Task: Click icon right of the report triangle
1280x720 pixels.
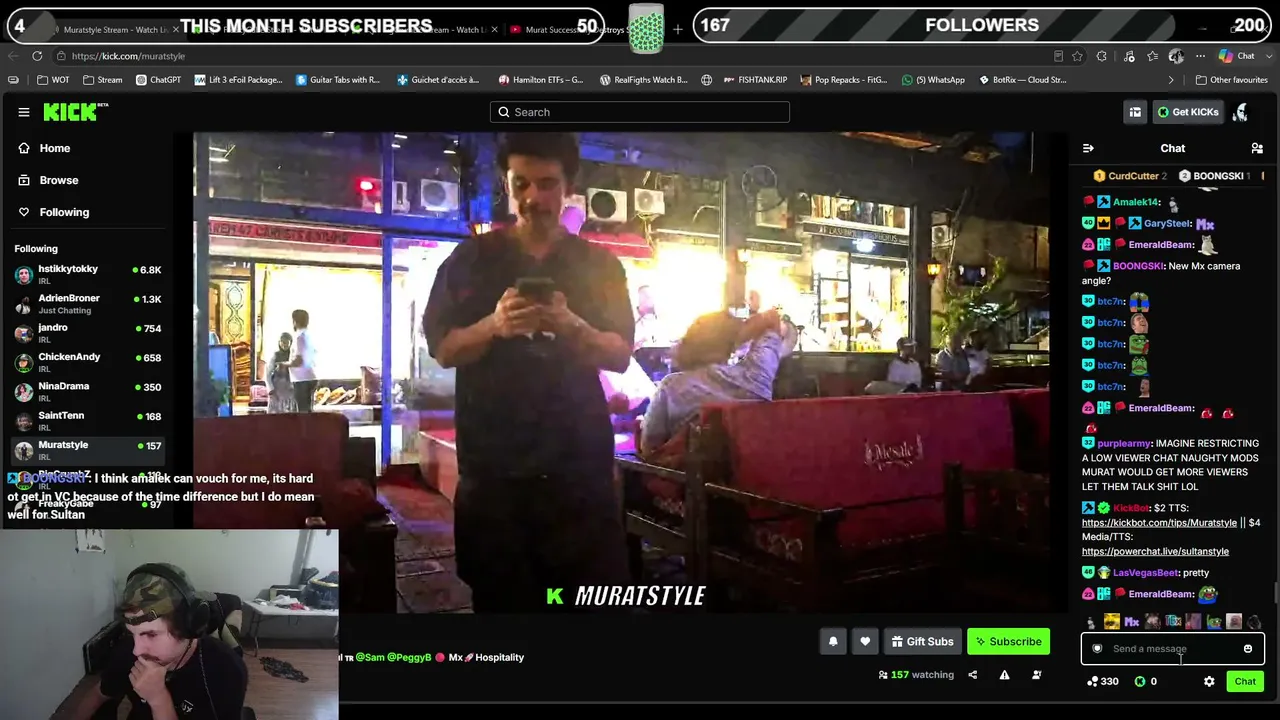Action: [1036, 675]
